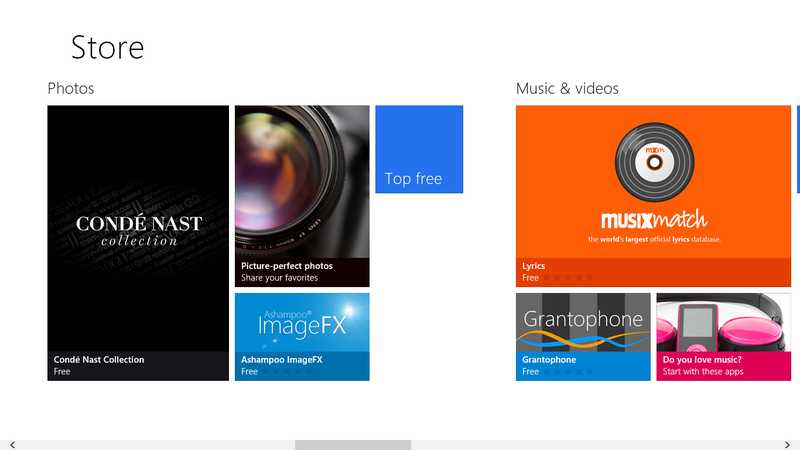This screenshot has width=800, height=450.
Task: Open the Do you love music tile
Action: click(x=723, y=337)
